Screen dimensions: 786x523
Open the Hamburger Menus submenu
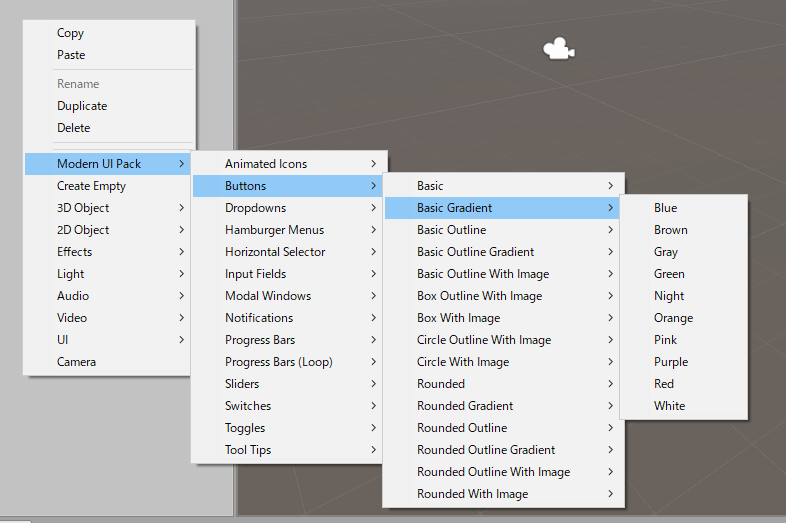point(289,230)
